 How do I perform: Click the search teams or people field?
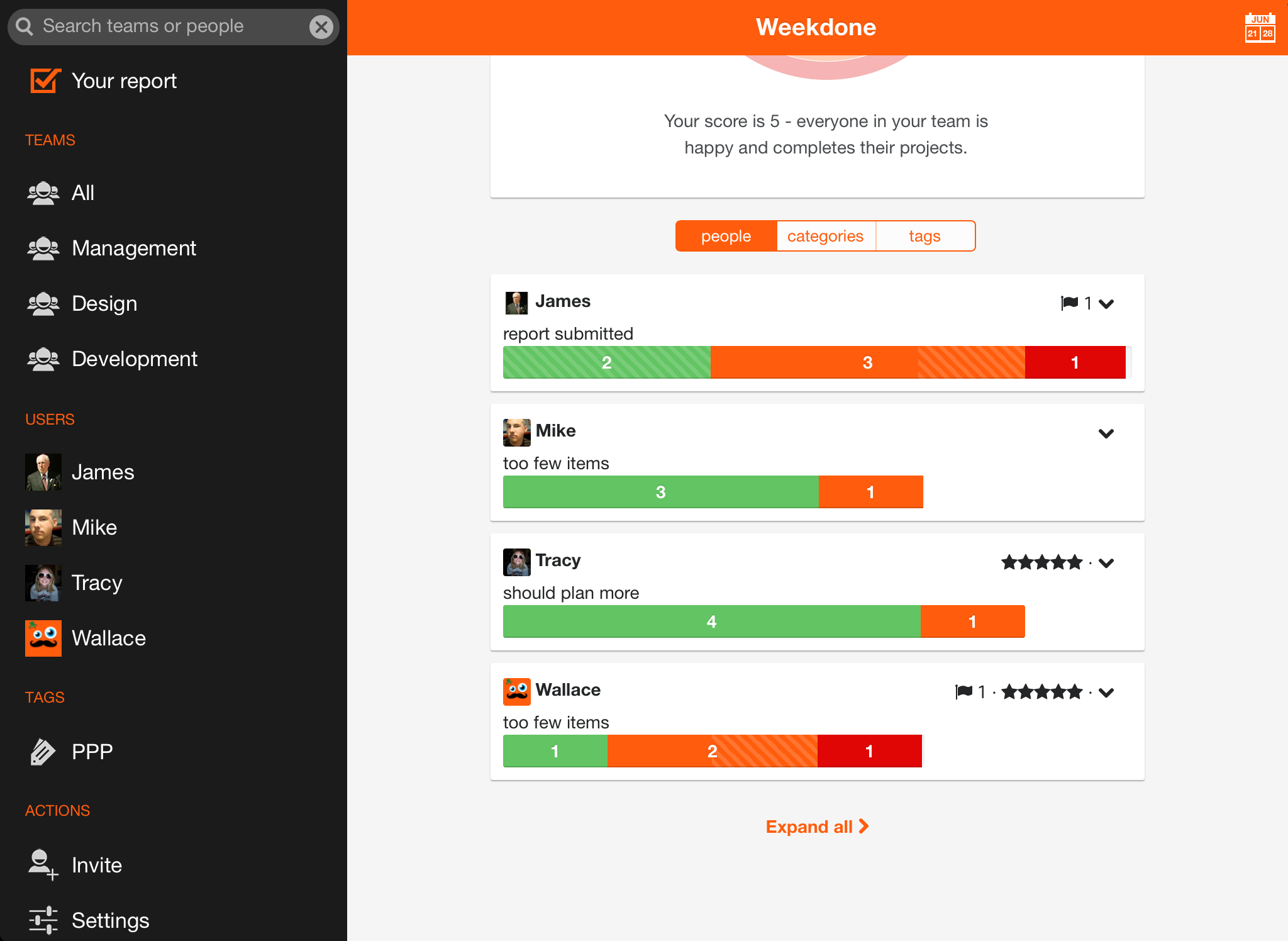(173, 26)
